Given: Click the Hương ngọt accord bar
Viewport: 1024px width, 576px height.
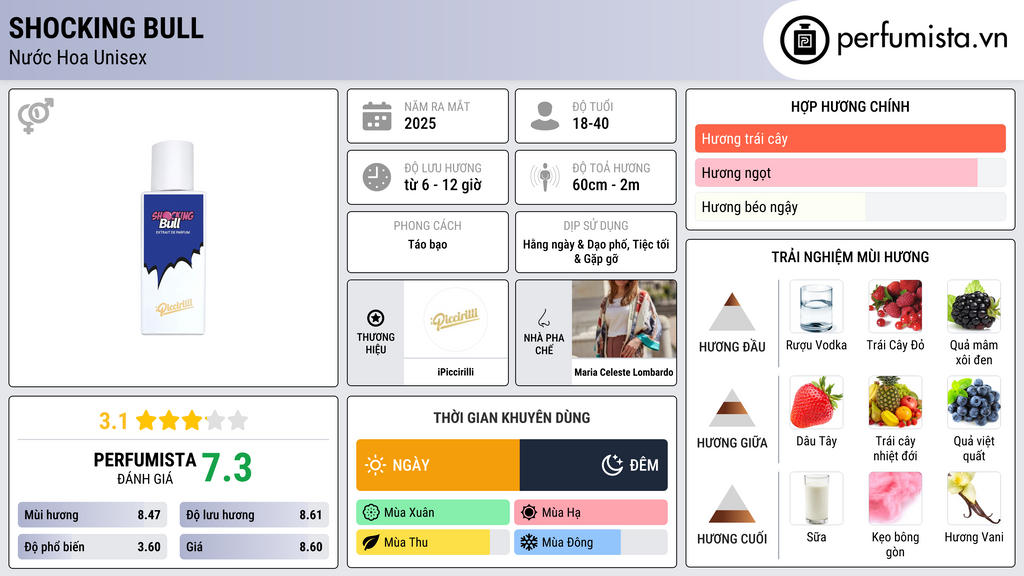Looking at the screenshot, I should (850, 173).
